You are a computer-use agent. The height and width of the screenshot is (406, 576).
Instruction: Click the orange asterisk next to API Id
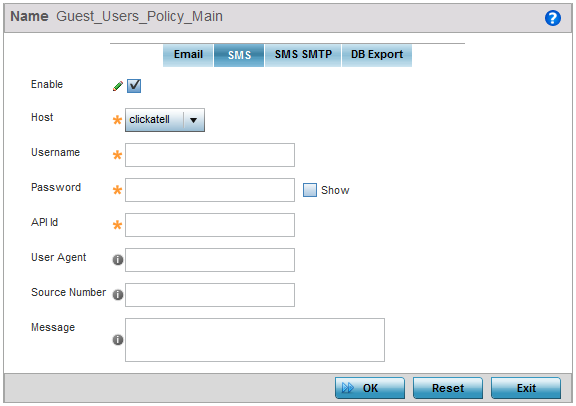pyautogui.click(x=117, y=225)
